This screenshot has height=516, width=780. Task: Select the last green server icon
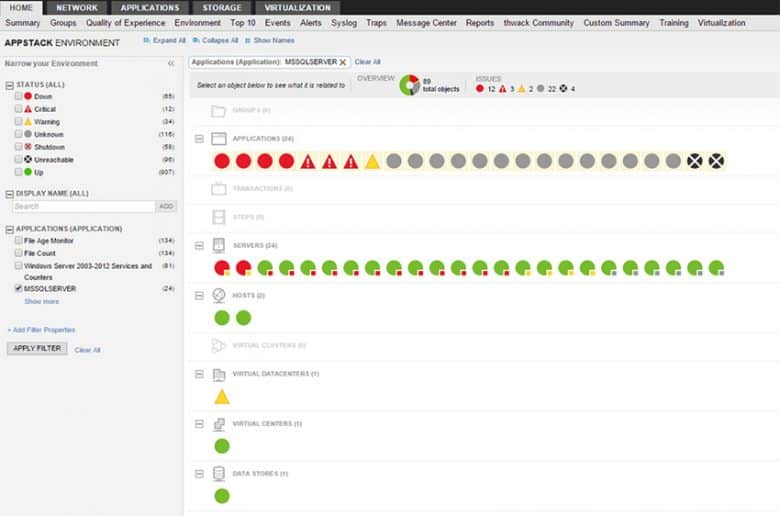click(716, 268)
